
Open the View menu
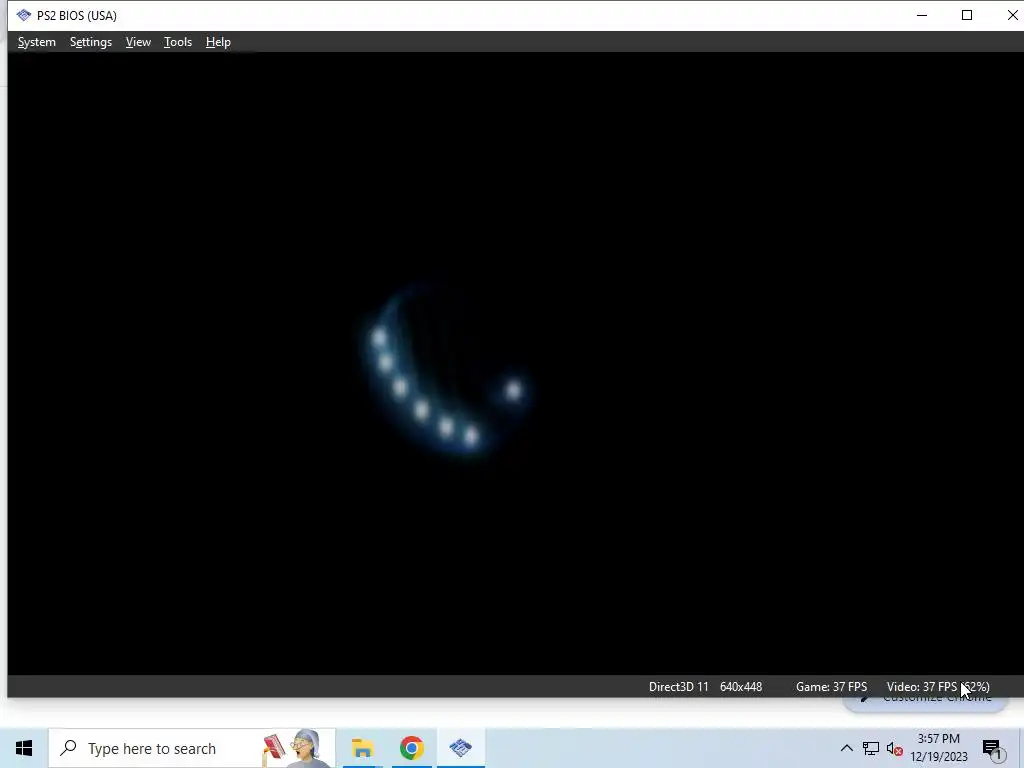coord(138,42)
